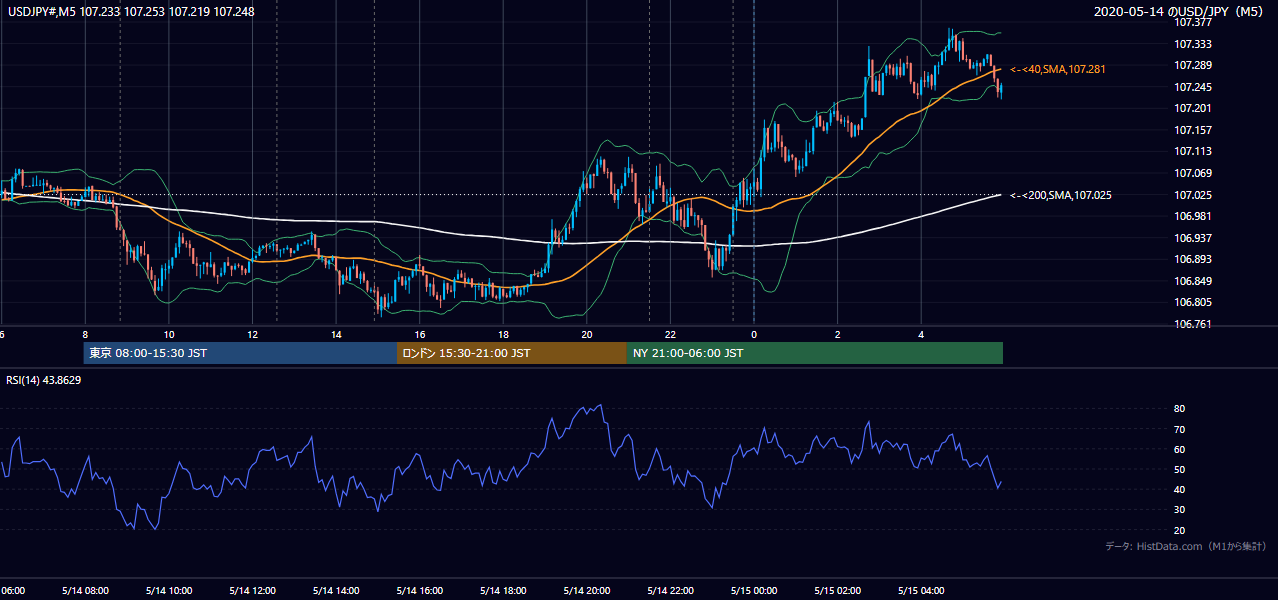This screenshot has height=600, width=1278.
Task: Click the 5/15 04:00 time label
Action: pyautogui.click(x=920, y=590)
